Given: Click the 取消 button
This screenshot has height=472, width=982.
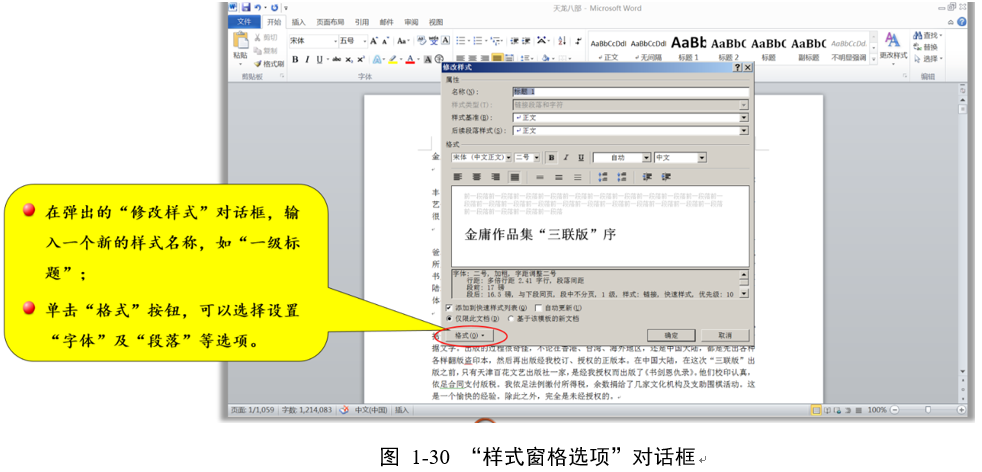Looking at the screenshot, I should [x=725, y=335].
